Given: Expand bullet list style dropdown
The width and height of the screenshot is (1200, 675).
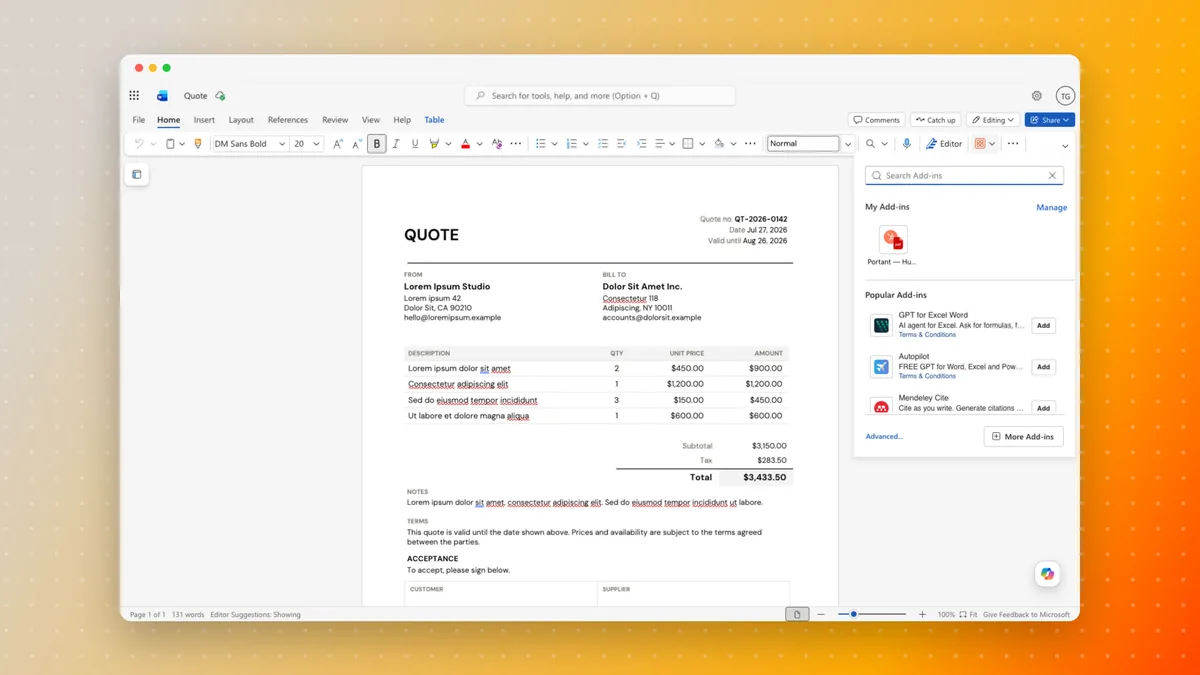Looking at the screenshot, I should click(554, 144).
